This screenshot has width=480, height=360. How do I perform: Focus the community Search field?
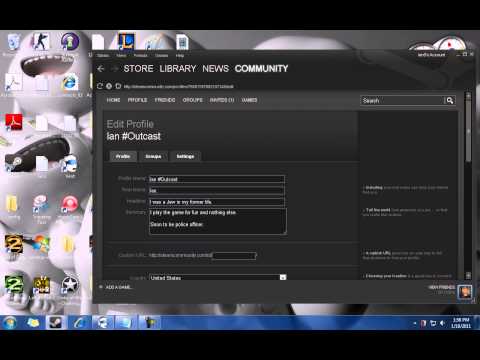[x=403, y=100]
